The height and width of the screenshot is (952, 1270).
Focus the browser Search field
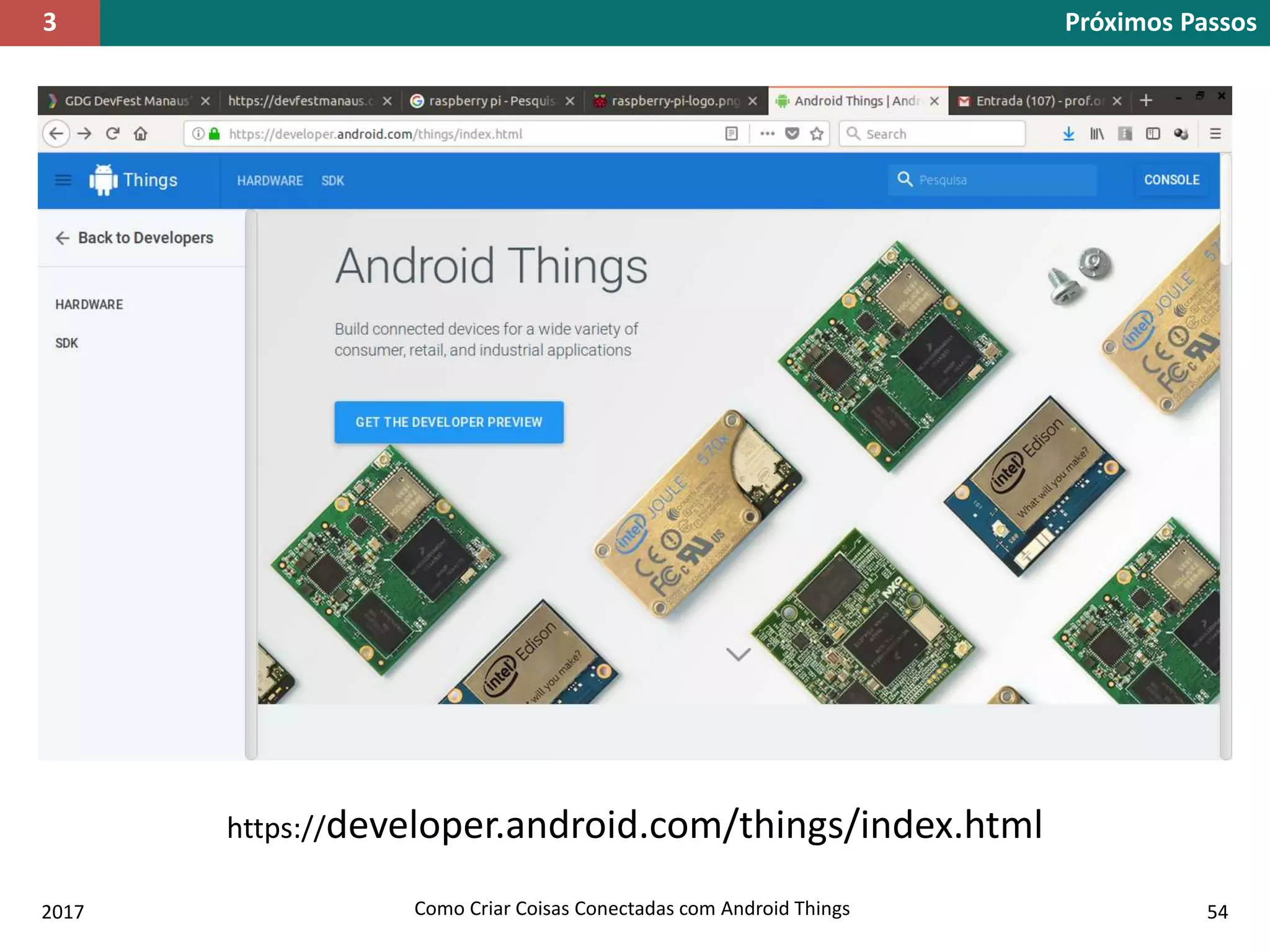click(x=931, y=133)
